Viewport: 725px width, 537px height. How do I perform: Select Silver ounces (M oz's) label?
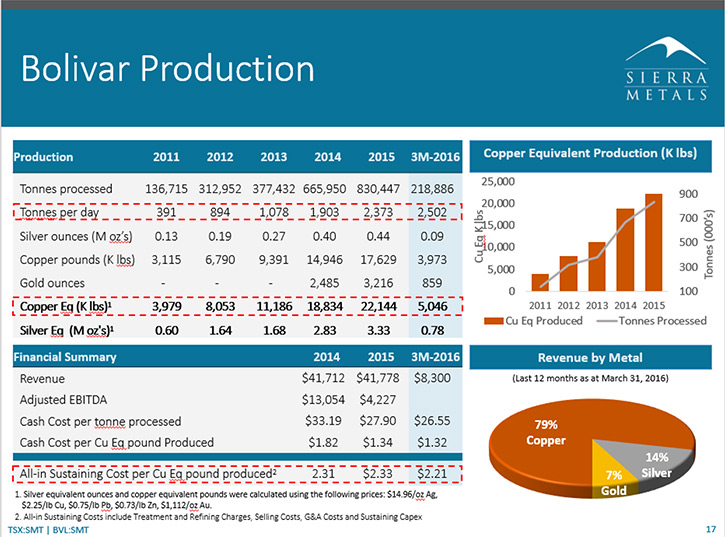[76, 236]
